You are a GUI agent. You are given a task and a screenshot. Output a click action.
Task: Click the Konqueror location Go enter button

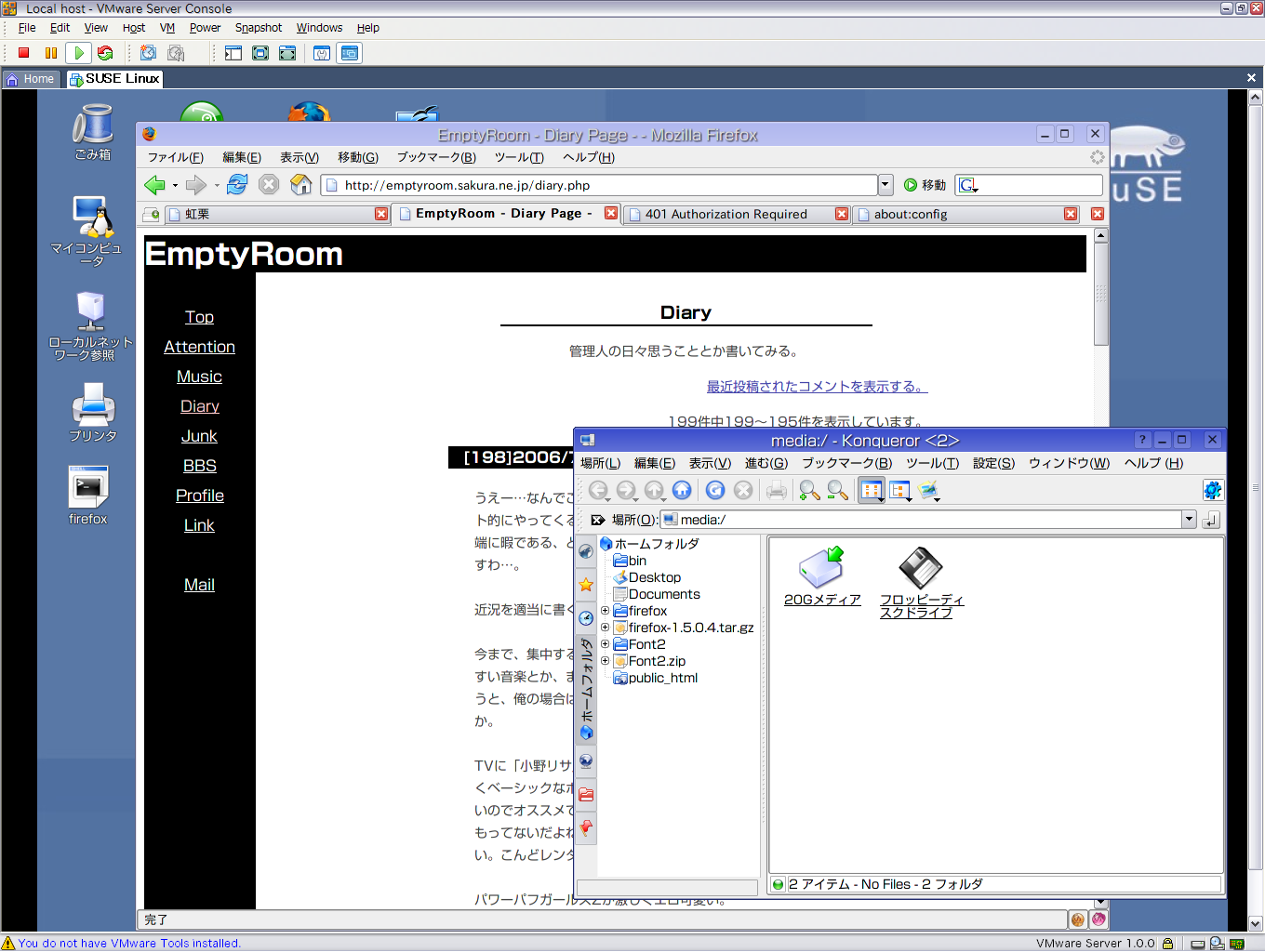(x=1211, y=520)
